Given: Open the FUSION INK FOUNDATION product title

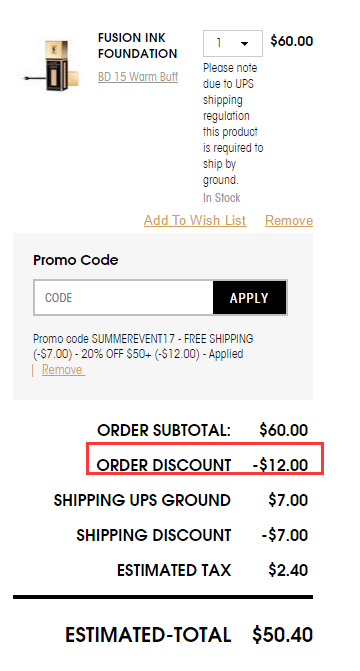Looking at the screenshot, I should point(137,46).
